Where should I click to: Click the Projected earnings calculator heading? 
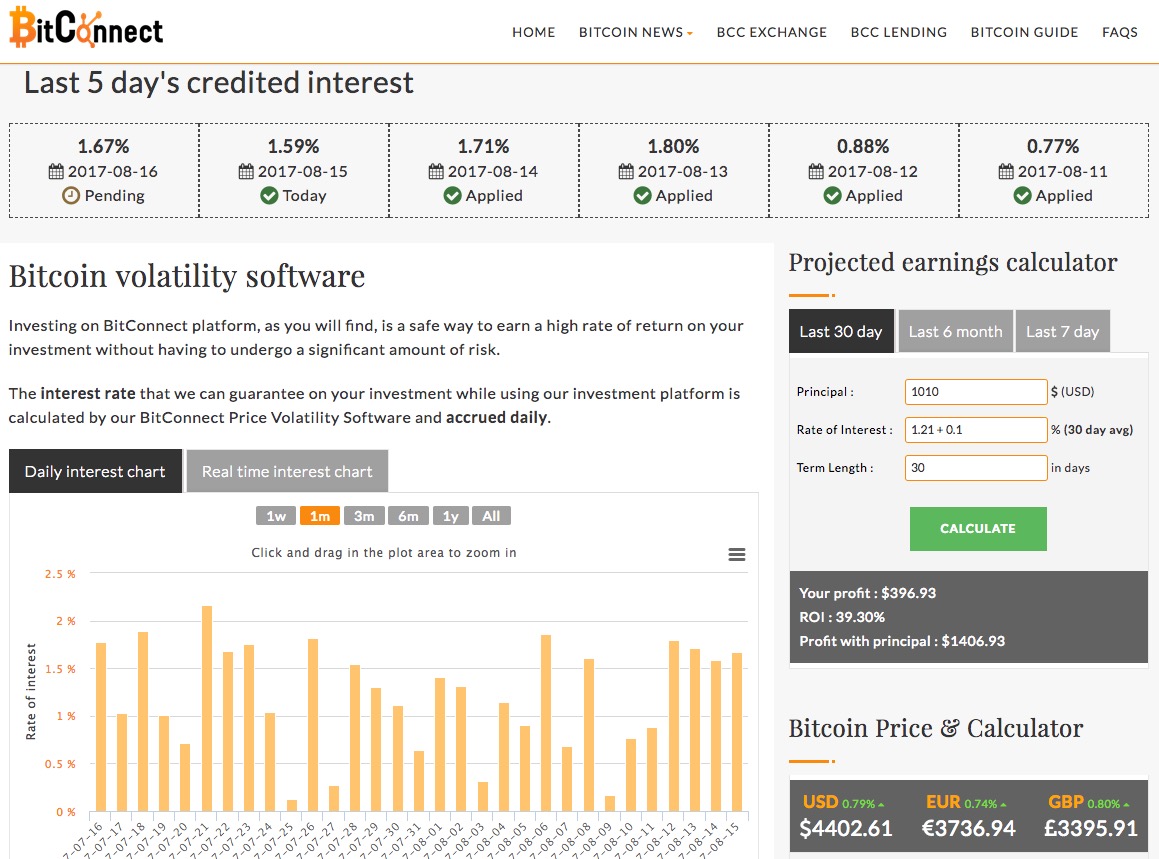(x=953, y=262)
